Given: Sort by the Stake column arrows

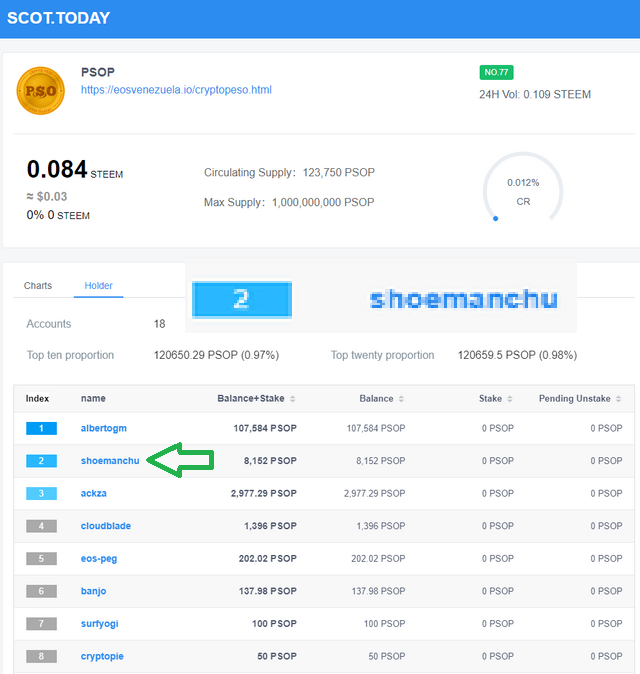Looking at the screenshot, I should (x=510, y=399).
